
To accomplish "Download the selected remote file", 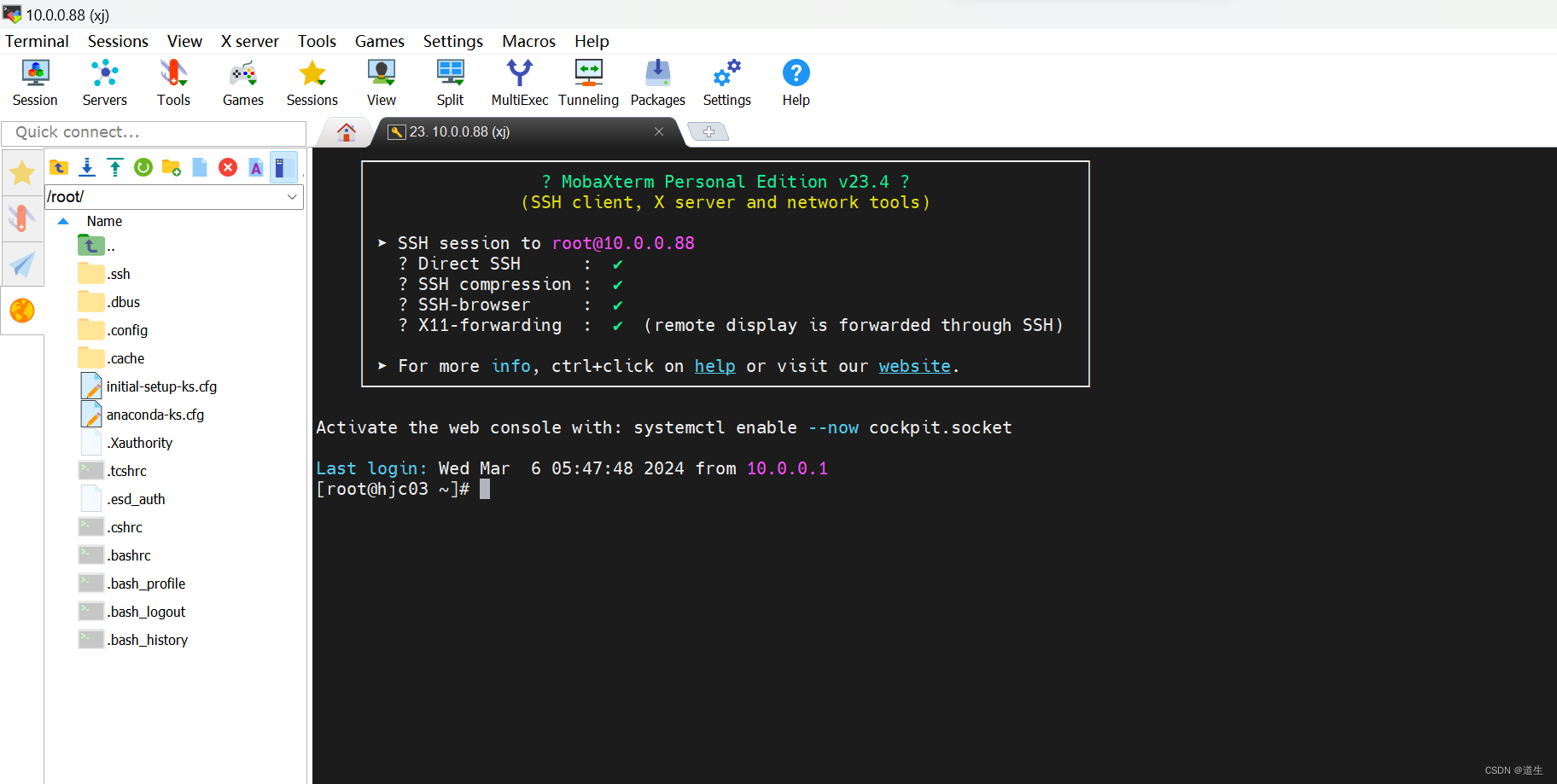I will (86, 167).
